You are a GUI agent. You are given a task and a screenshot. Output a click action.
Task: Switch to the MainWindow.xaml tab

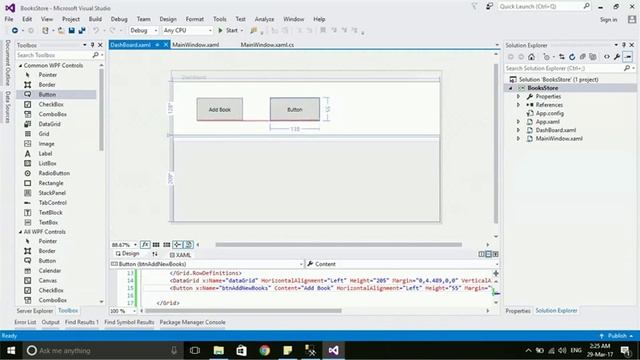point(196,45)
